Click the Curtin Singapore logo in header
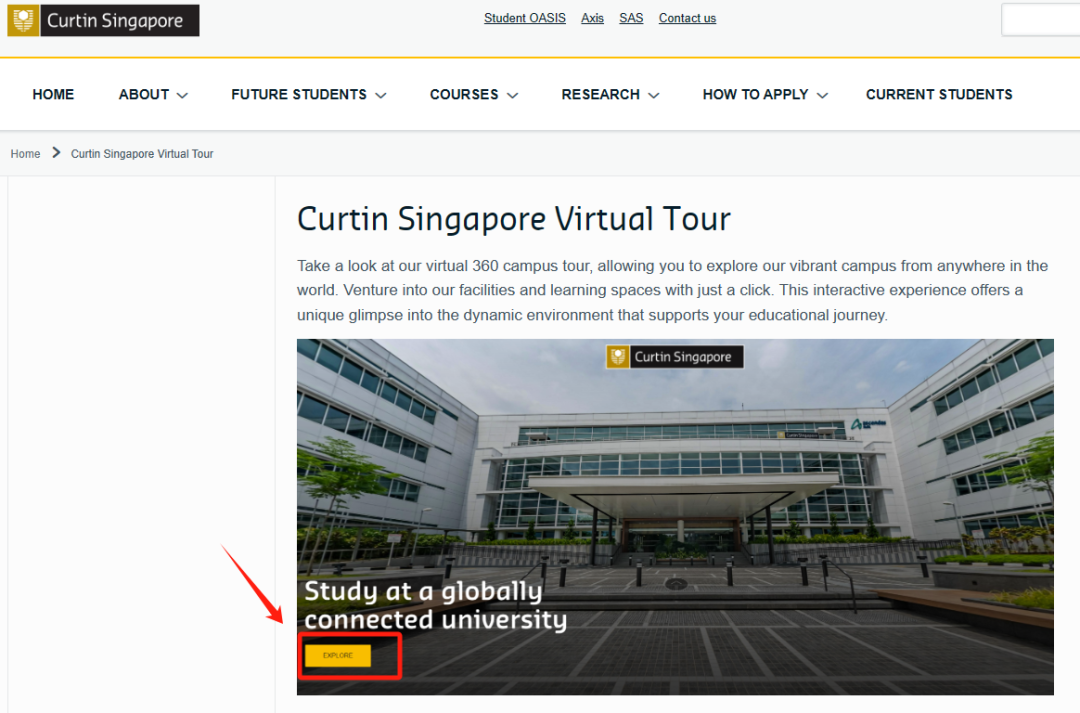The height and width of the screenshot is (713, 1080). click(x=103, y=21)
